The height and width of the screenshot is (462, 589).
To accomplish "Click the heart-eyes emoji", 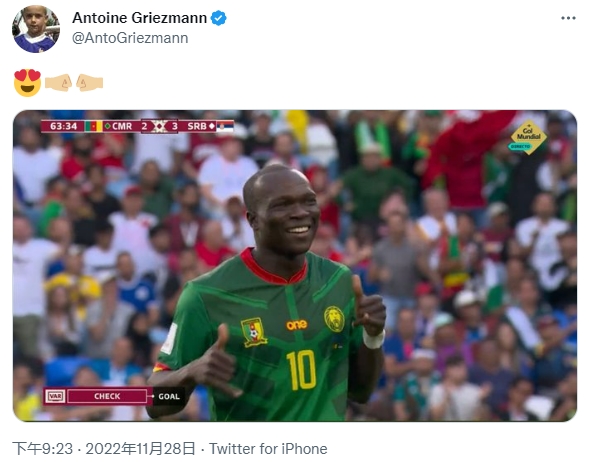I will 27,83.
